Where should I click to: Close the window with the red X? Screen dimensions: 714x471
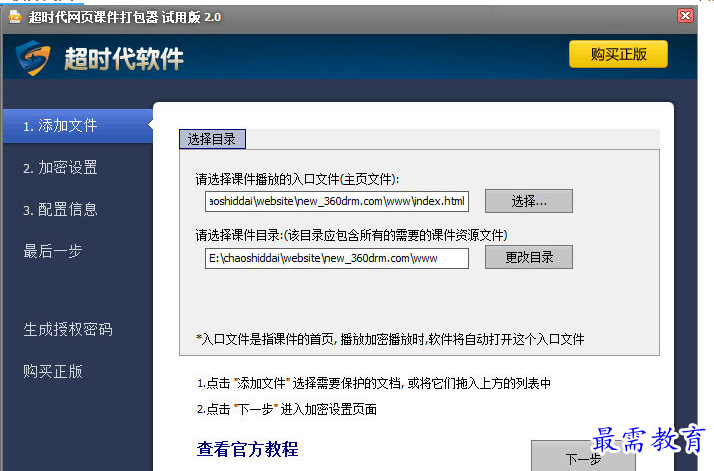(685, 16)
